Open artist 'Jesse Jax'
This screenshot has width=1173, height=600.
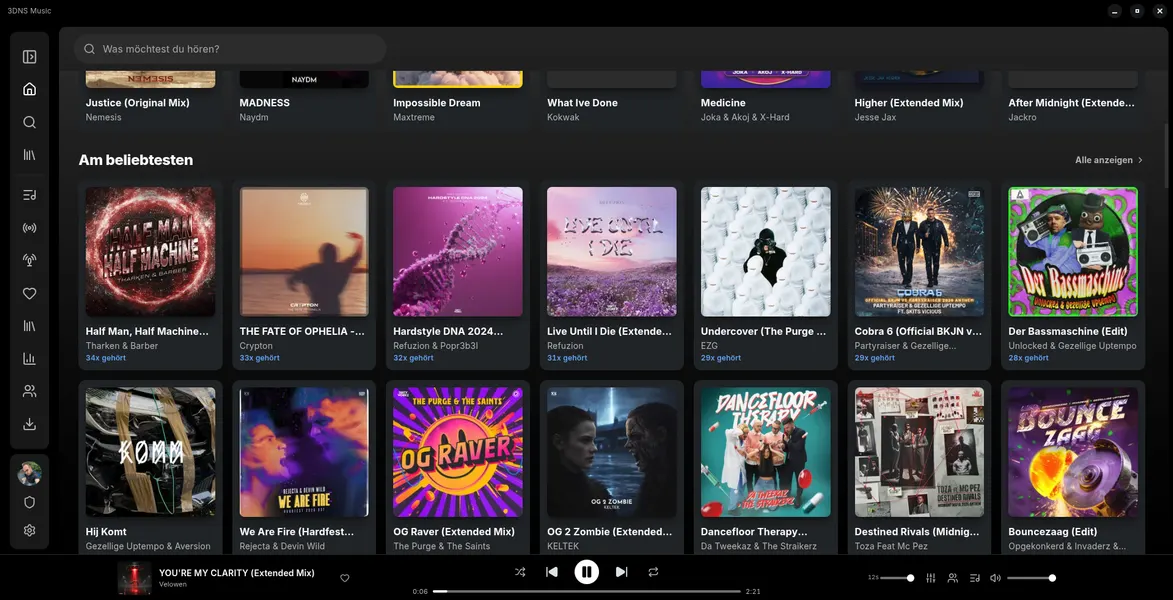pos(875,117)
